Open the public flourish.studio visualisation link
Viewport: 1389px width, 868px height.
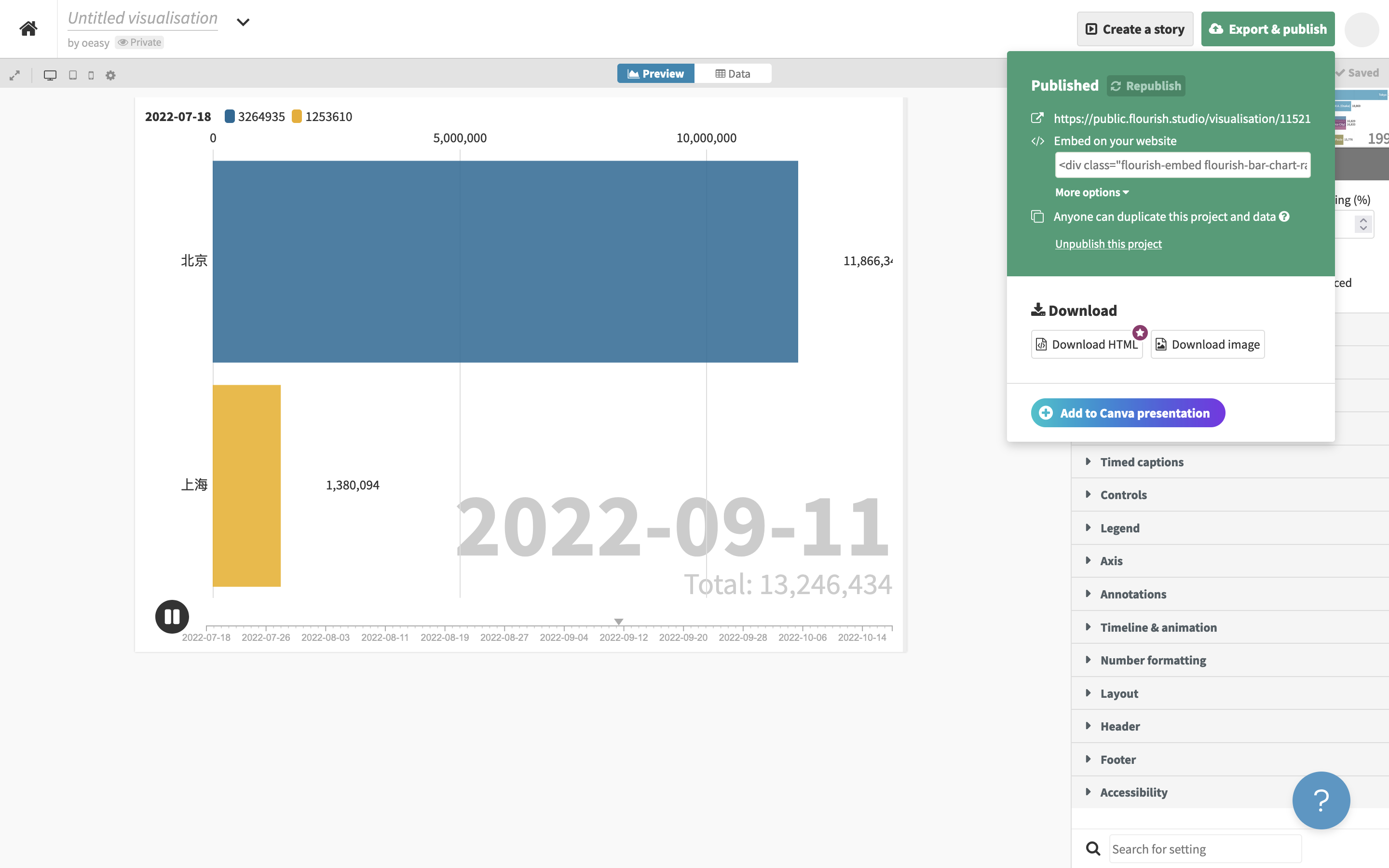pyautogui.click(x=1182, y=118)
